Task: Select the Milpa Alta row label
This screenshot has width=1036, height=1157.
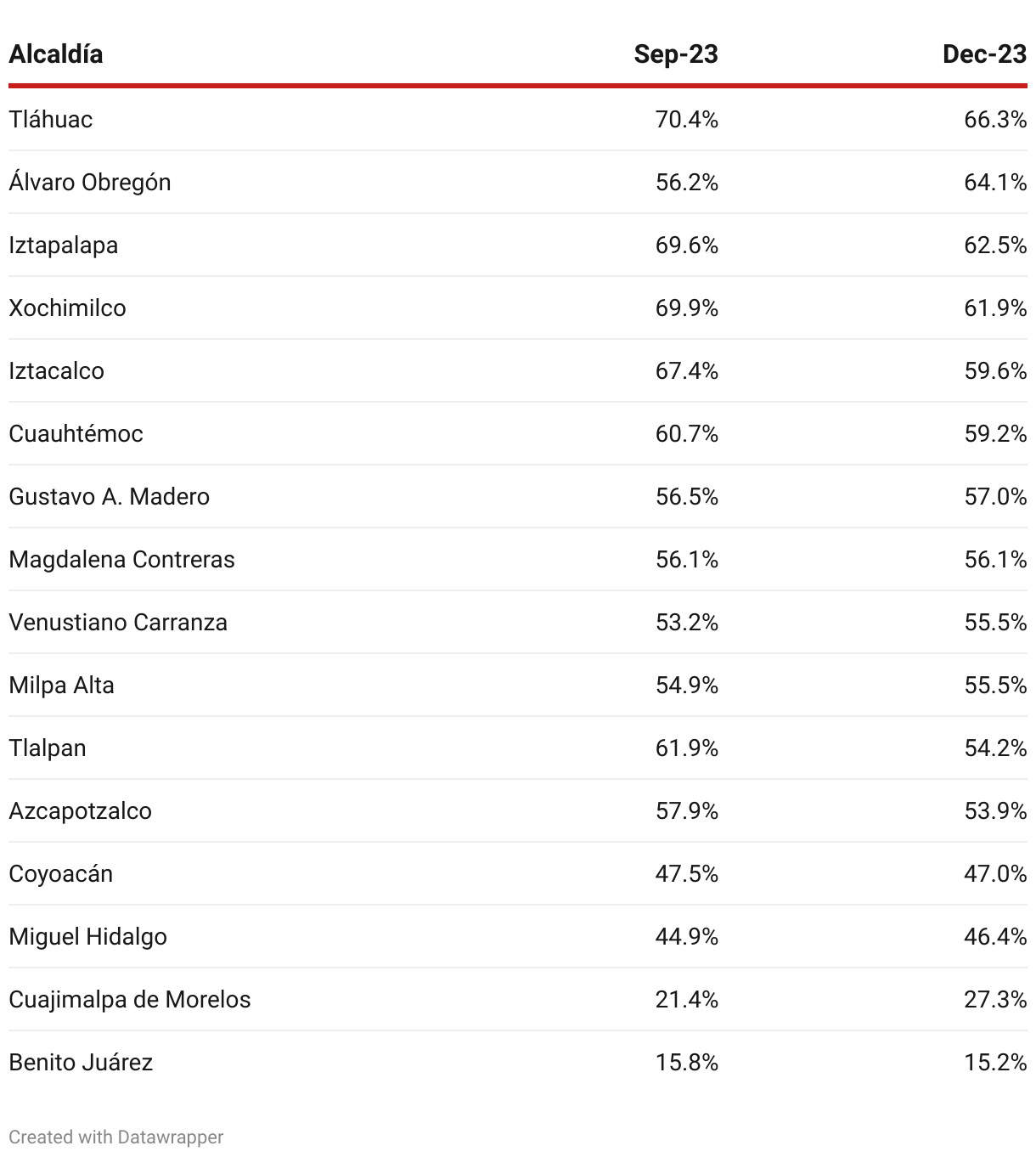Action: [62, 686]
